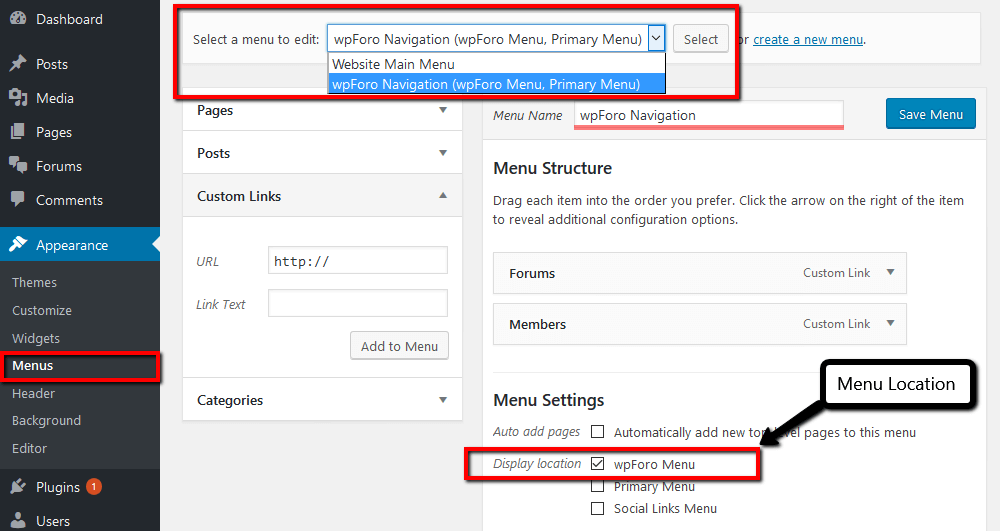Click the Save Menu button
The height and width of the screenshot is (531, 1000).
pyautogui.click(x=930, y=114)
